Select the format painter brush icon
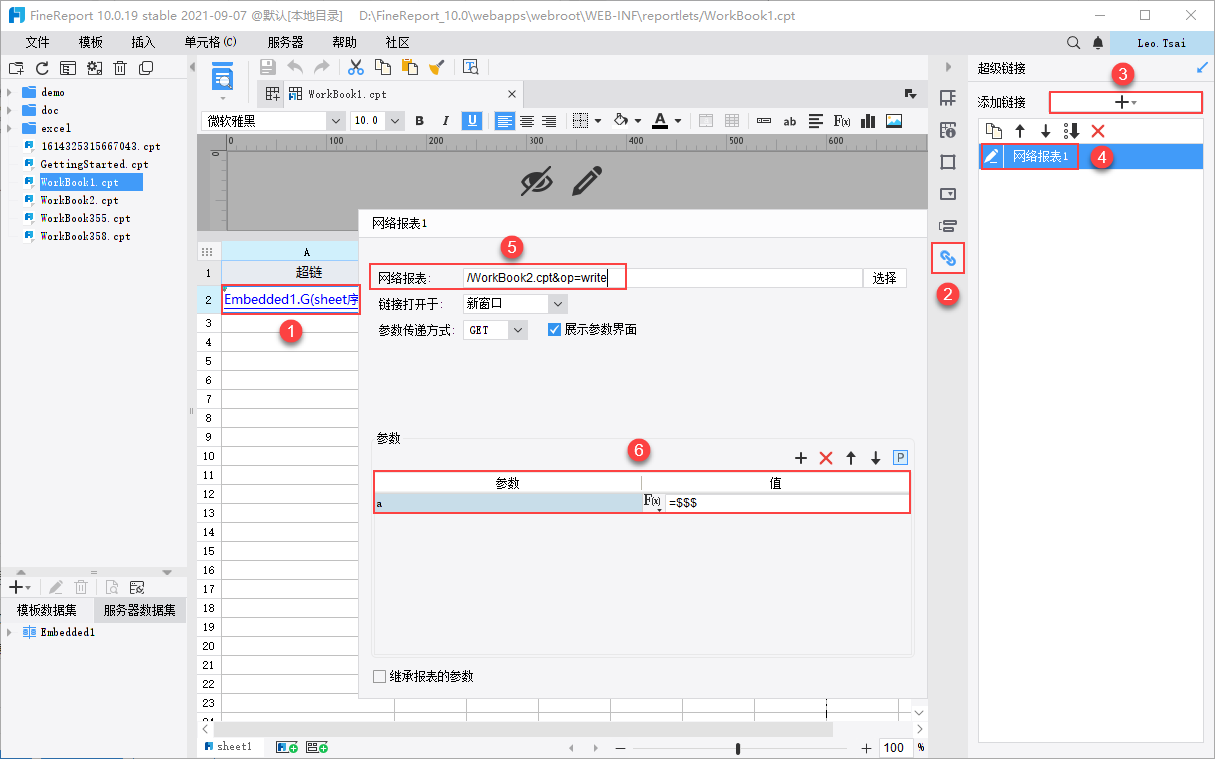Image resolution: width=1215 pixels, height=759 pixels. pyautogui.click(x=436, y=67)
